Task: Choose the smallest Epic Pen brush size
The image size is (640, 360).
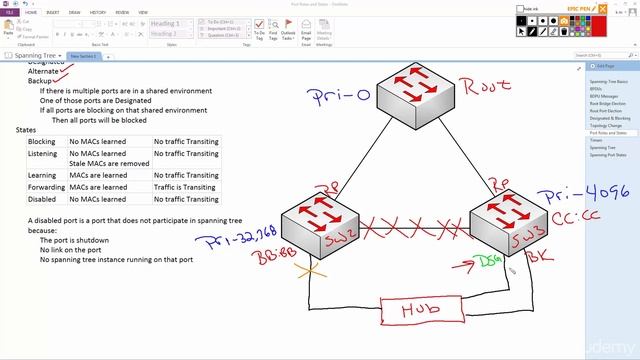Action: 521,21
